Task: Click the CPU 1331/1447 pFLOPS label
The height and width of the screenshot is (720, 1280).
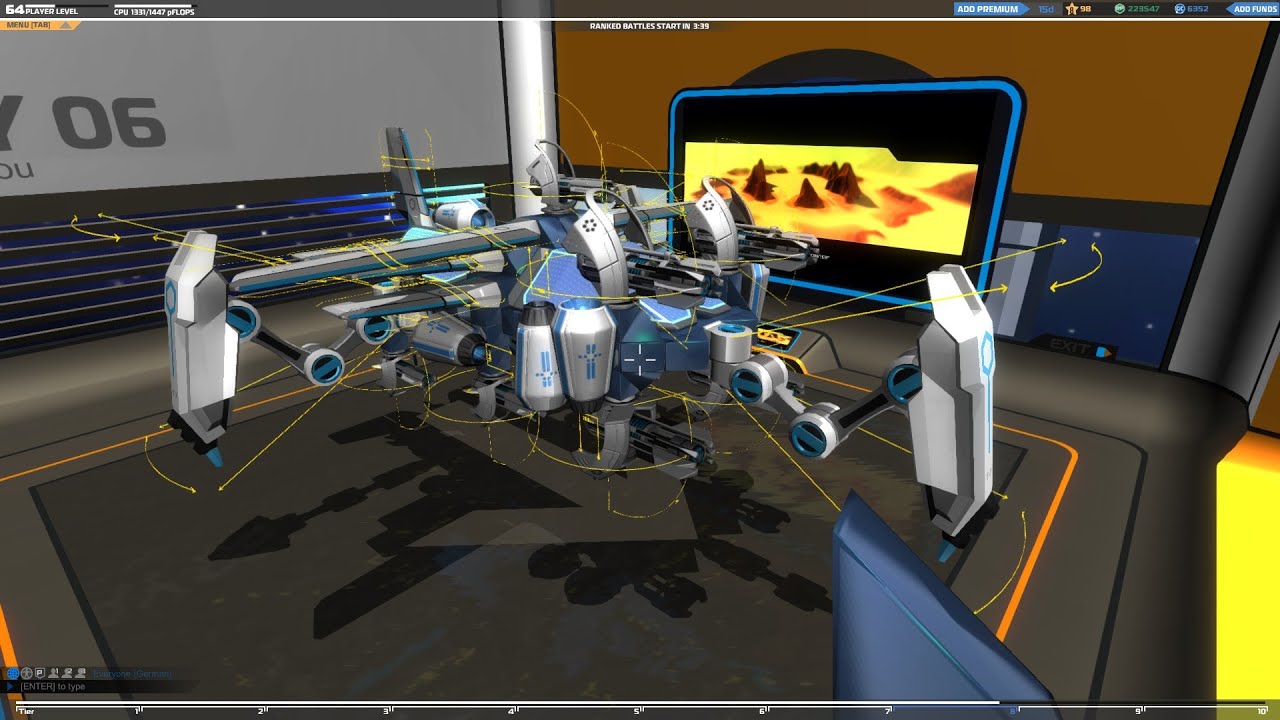Action: click(154, 13)
